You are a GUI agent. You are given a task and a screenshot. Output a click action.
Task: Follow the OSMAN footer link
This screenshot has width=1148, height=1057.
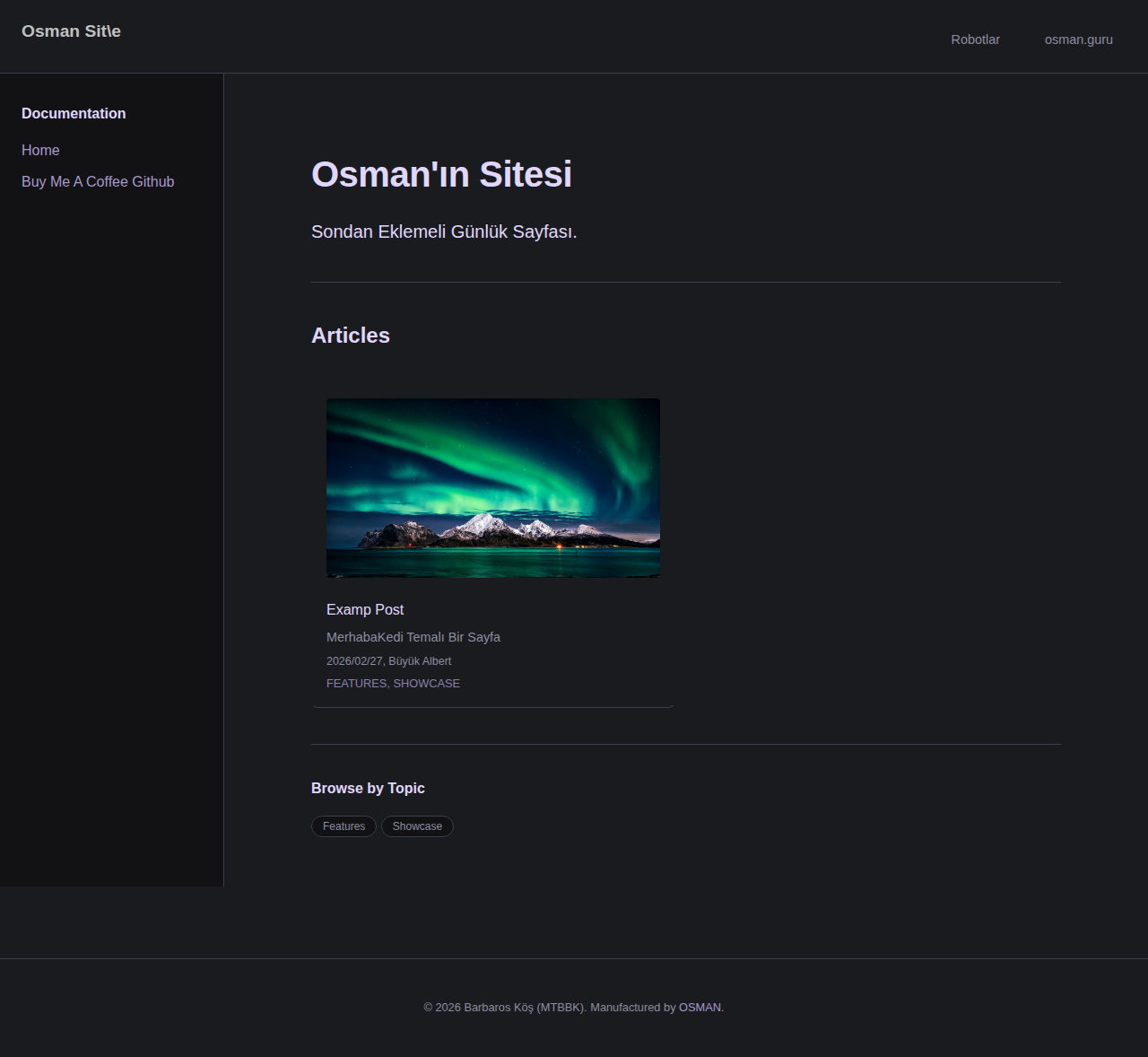(700, 1008)
